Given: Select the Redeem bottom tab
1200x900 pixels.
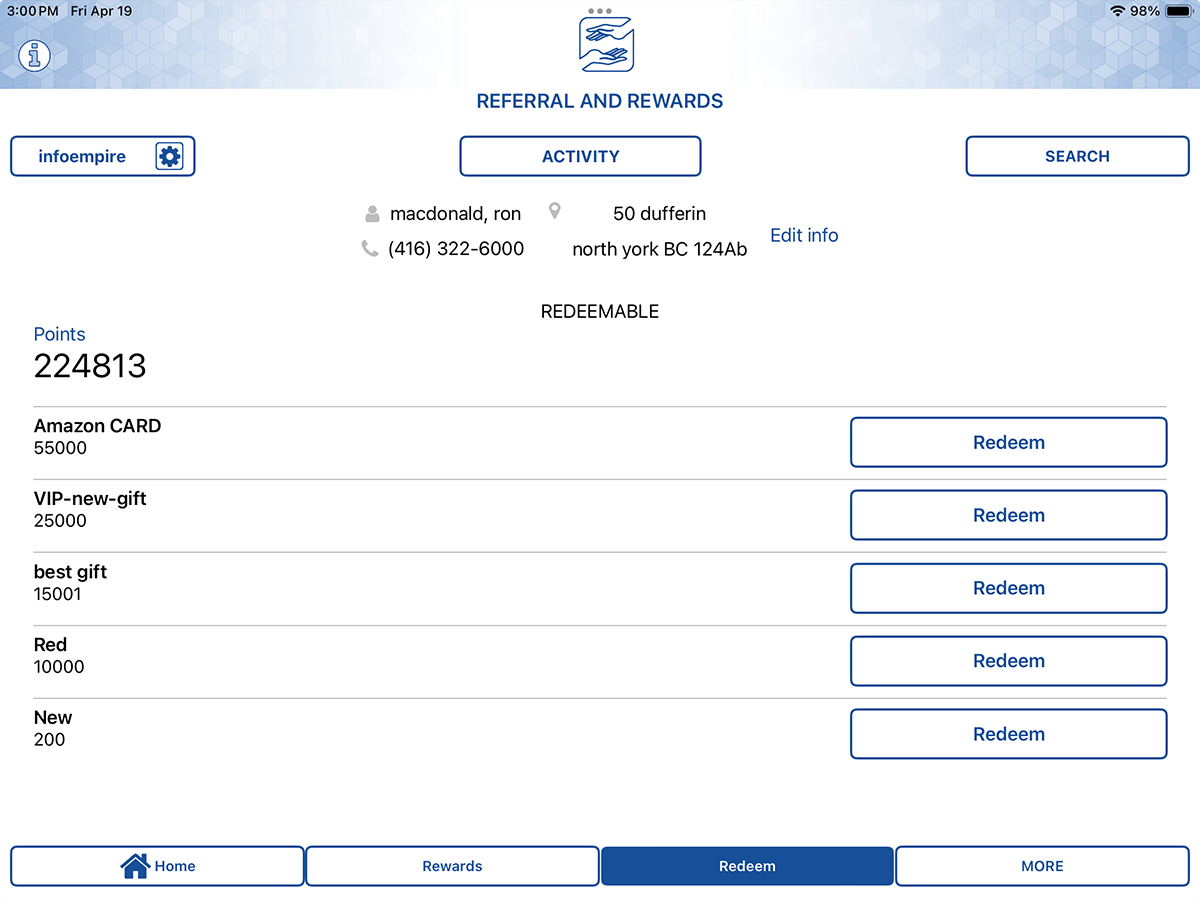Looking at the screenshot, I should pos(747,866).
